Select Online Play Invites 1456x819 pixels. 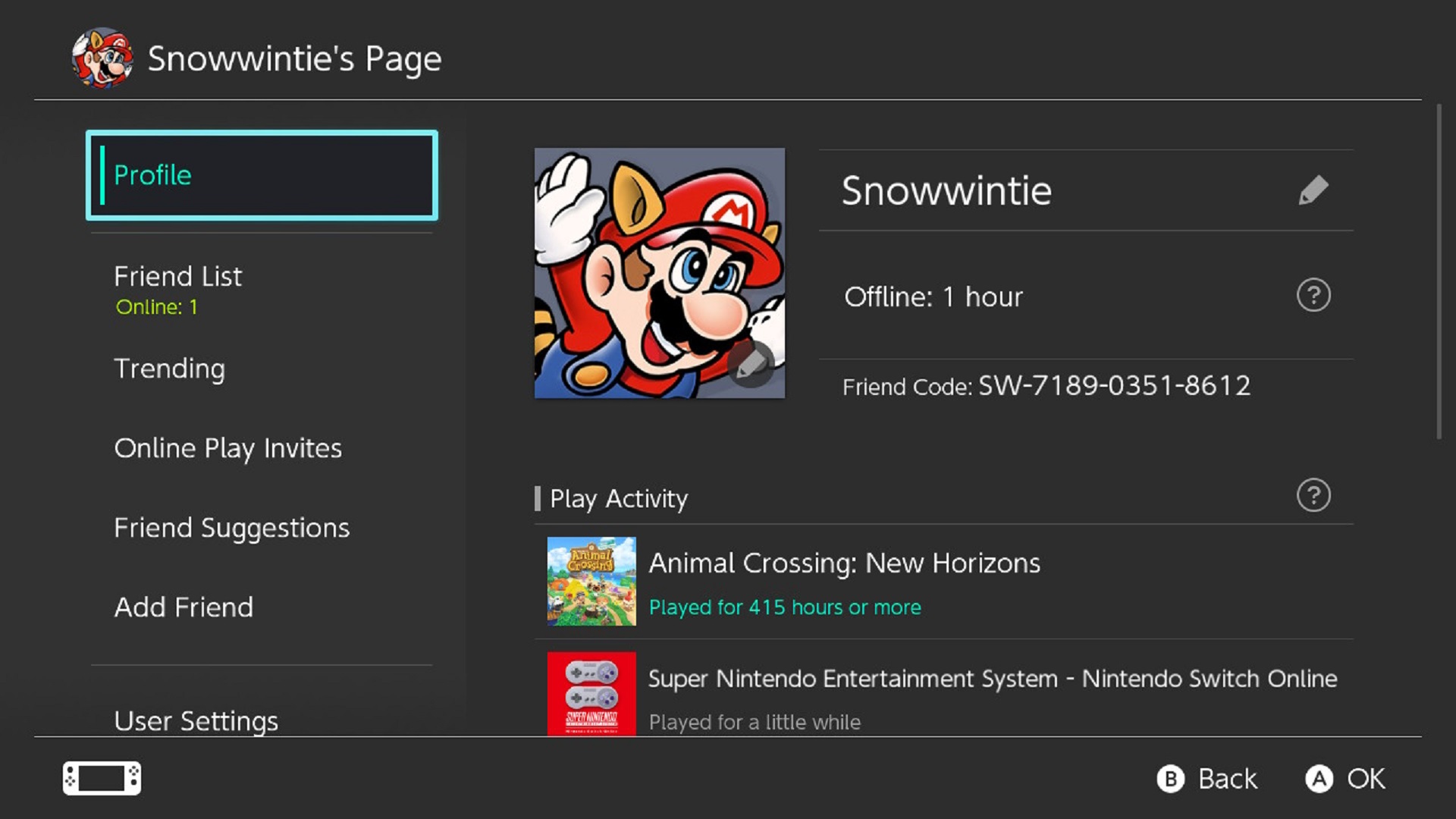coord(227,448)
